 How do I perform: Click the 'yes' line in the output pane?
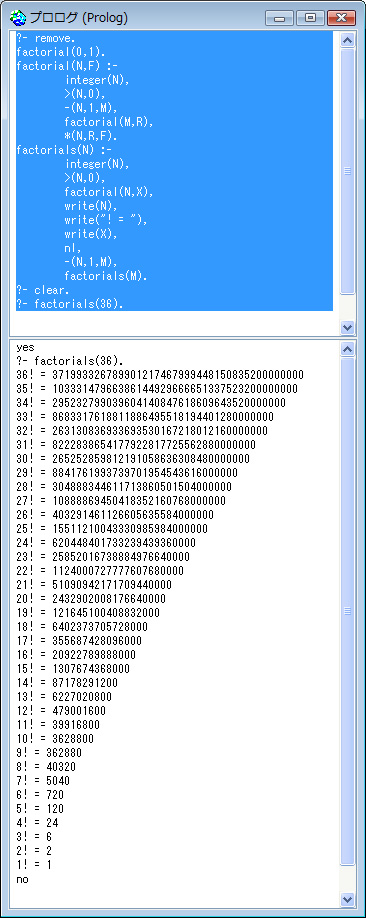(26, 348)
